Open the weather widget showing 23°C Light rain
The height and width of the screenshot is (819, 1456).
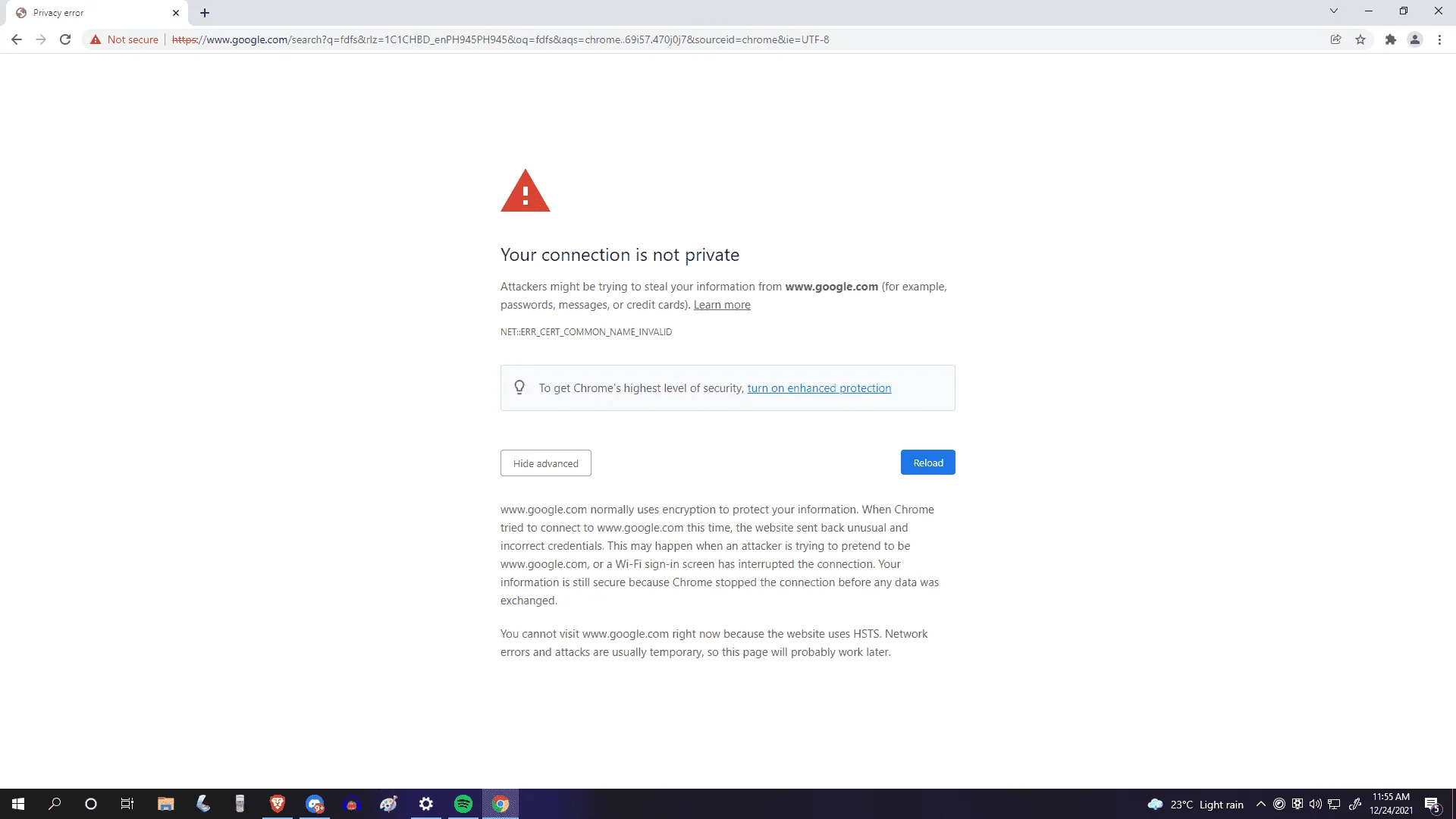pyautogui.click(x=1195, y=805)
